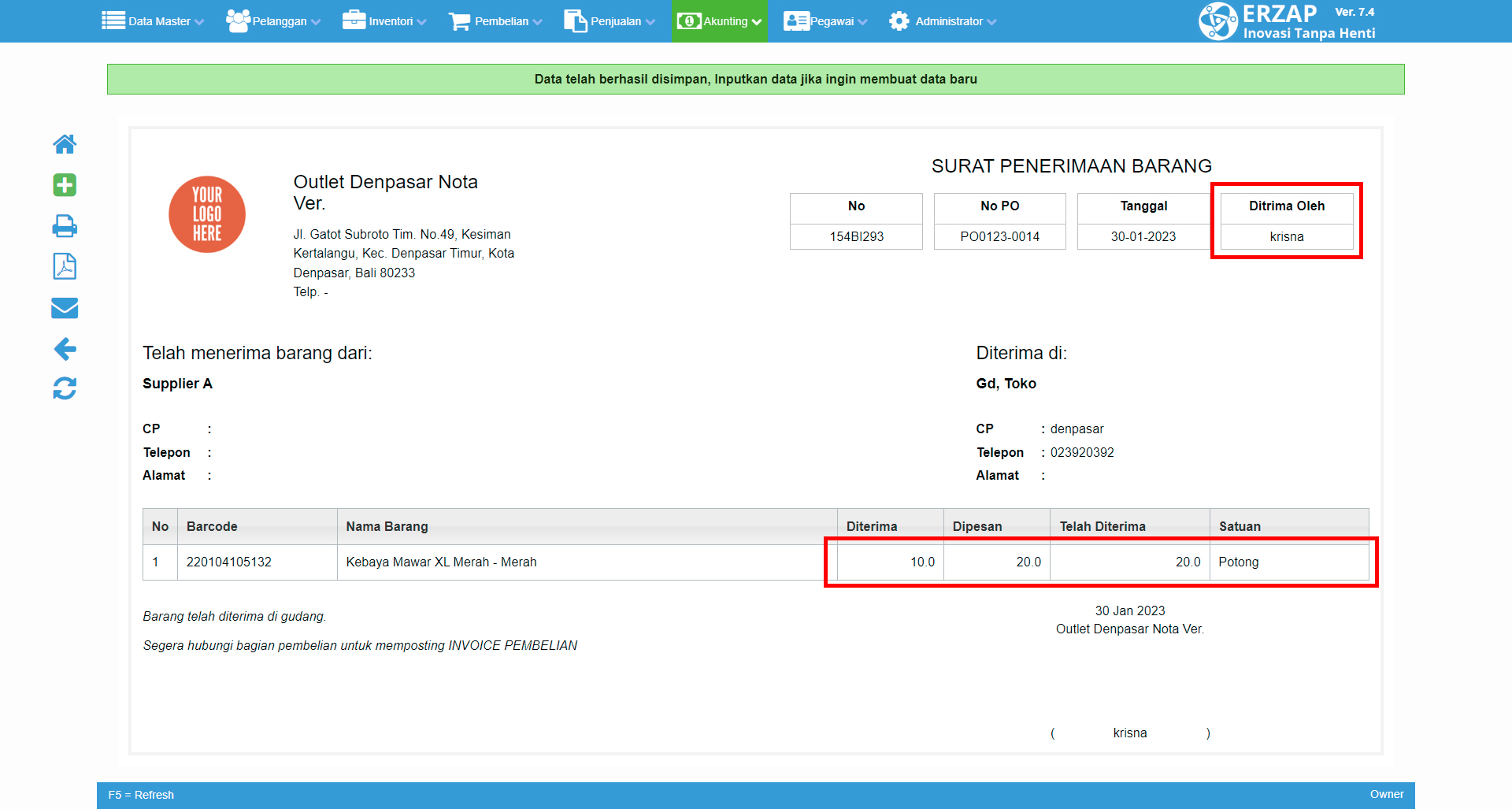This screenshot has height=809, width=1512.
Task: Open the Akunting menu
Action: (720, 21)
